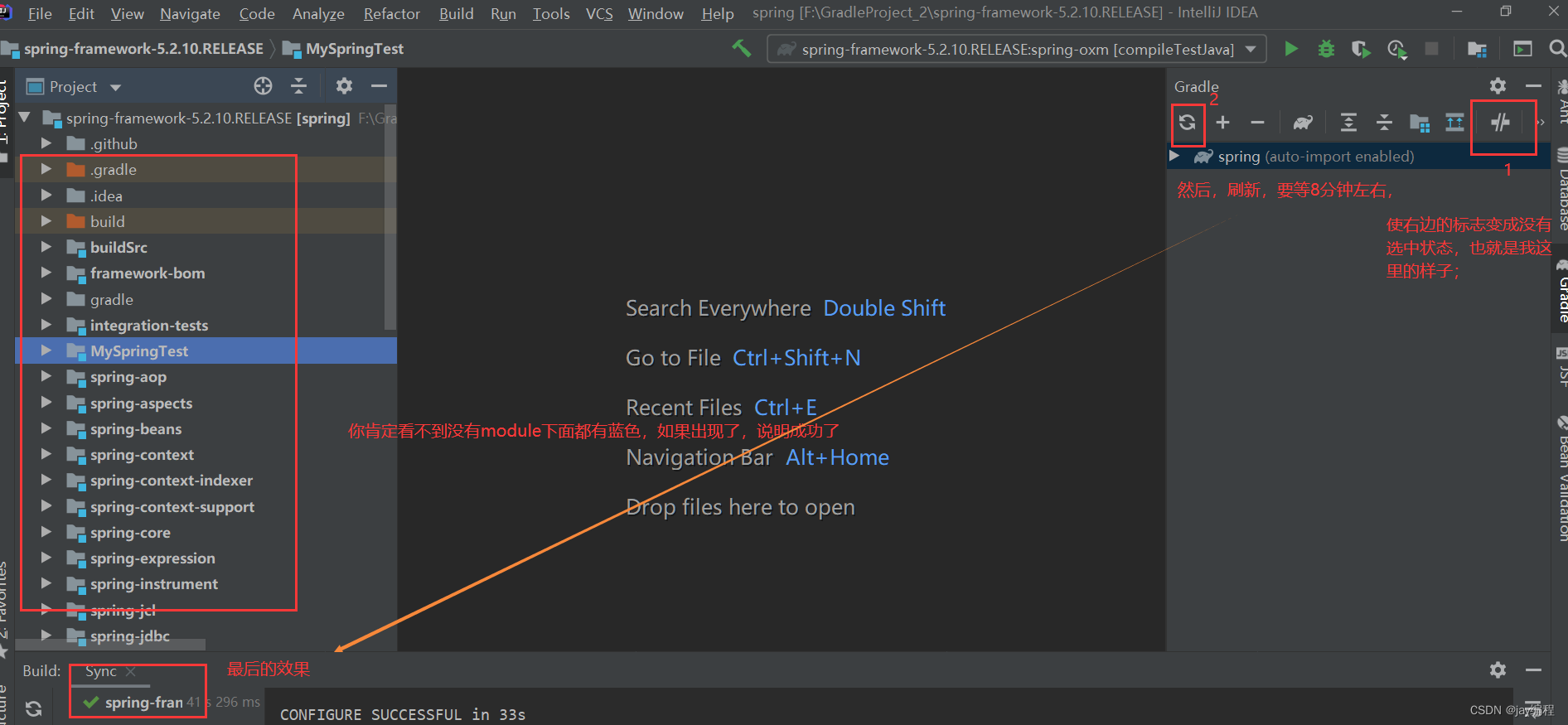Open the Analyze menu

click(318, 13)
